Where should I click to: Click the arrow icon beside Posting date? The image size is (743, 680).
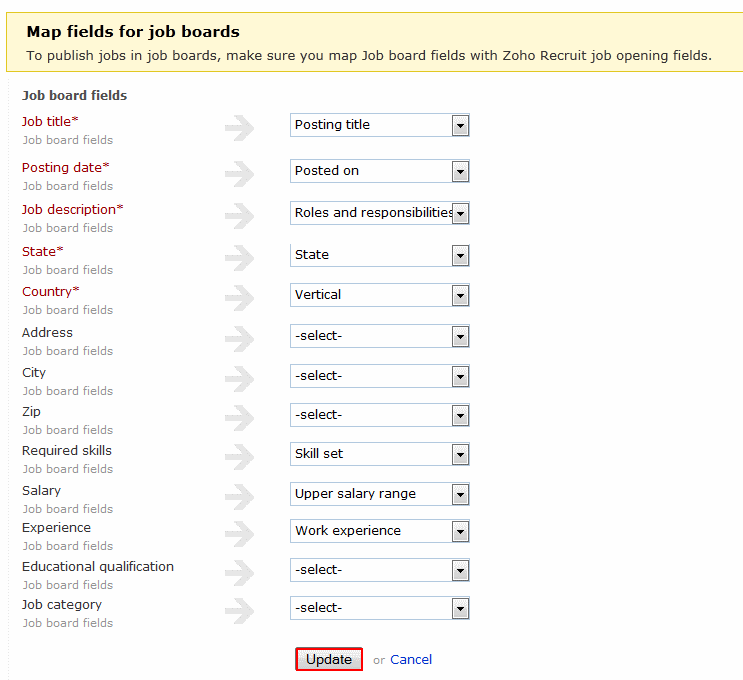click(x=240, y=173)
